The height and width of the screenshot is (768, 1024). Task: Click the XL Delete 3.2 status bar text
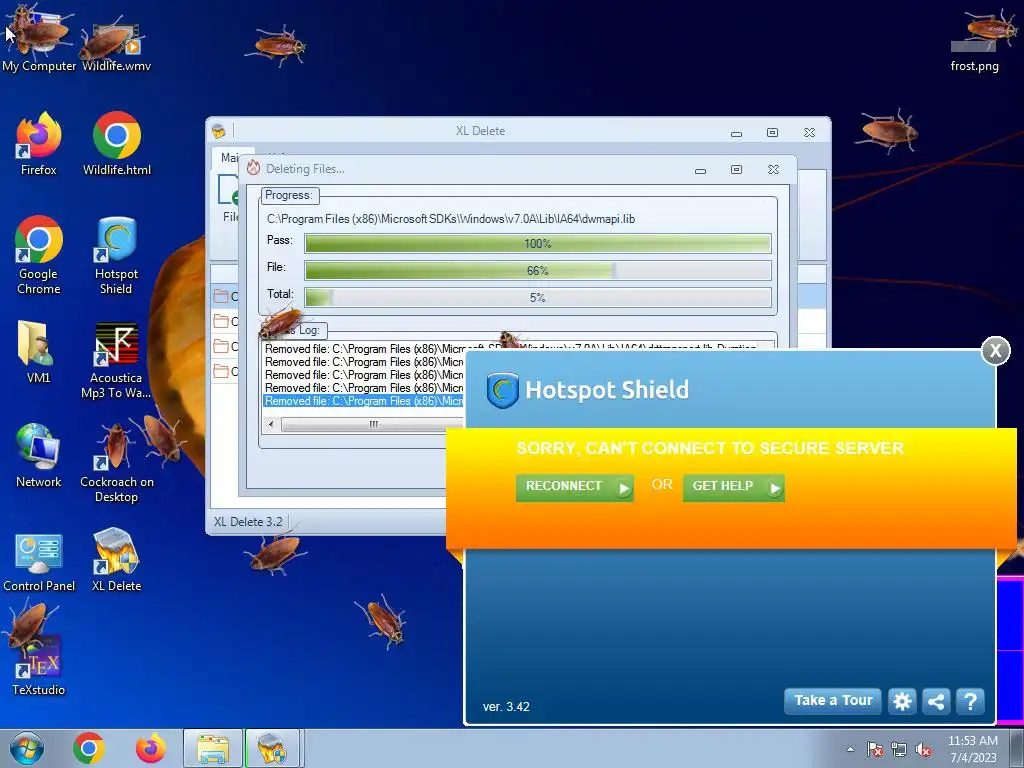248,522
